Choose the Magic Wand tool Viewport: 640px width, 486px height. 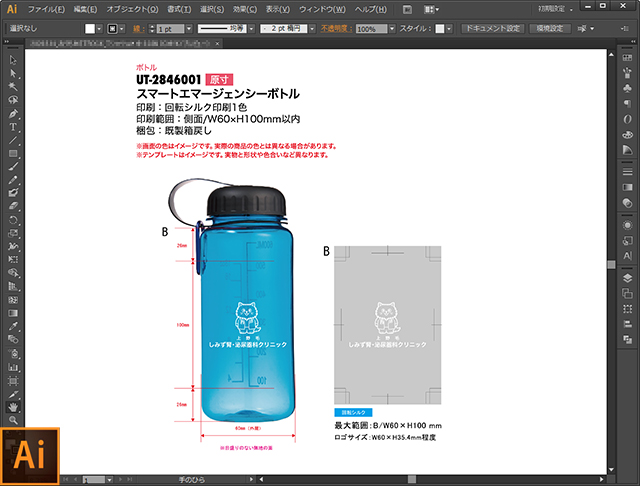pos(13,87)
